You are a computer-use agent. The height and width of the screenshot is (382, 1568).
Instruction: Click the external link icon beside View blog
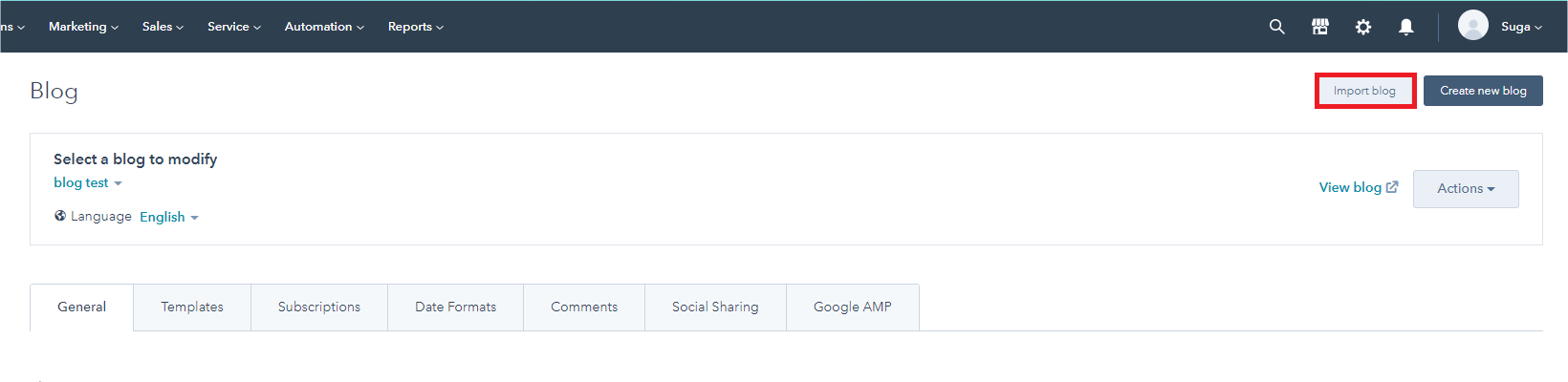coord(1392,187)
